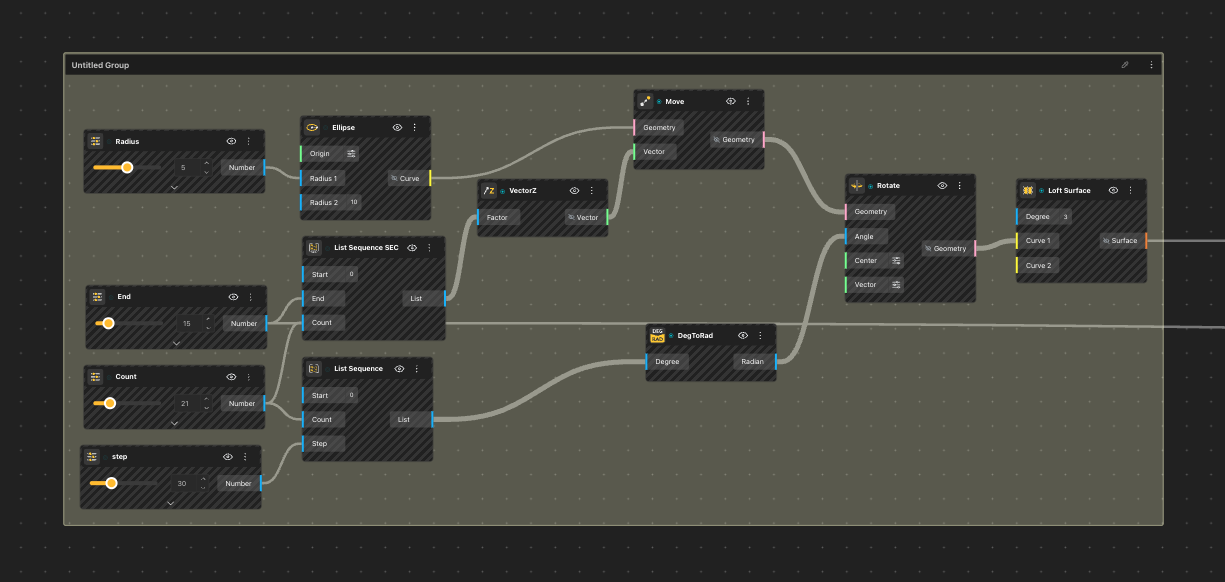
Task: Click the Rotate Center settings button
Action: pyautogui.click(x=896, y=260)
